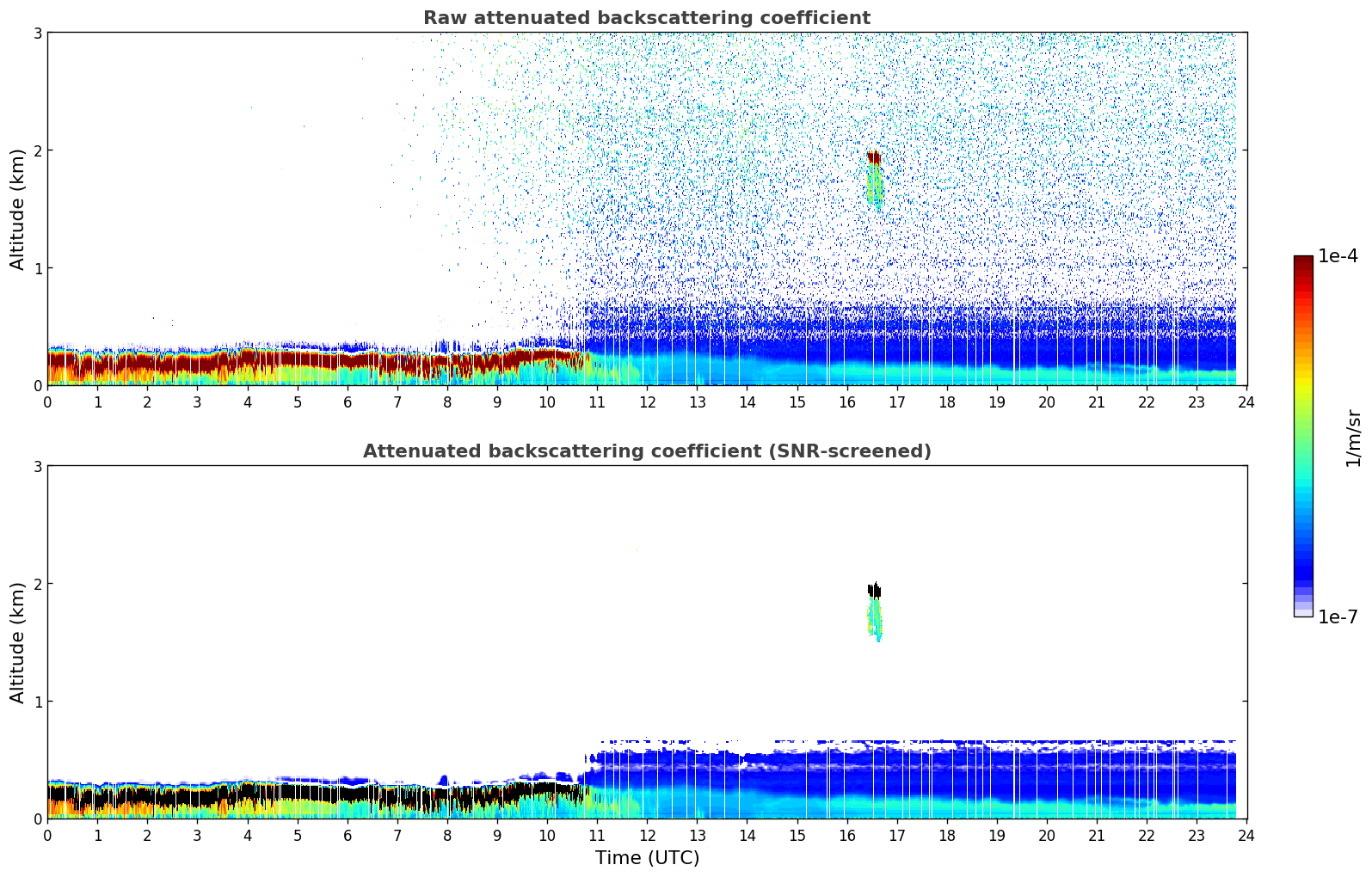This screenshot has width=1372, height=877.
Task: Click the "1e-7" colorbar minimum label
Action: tap(1338, 616)
